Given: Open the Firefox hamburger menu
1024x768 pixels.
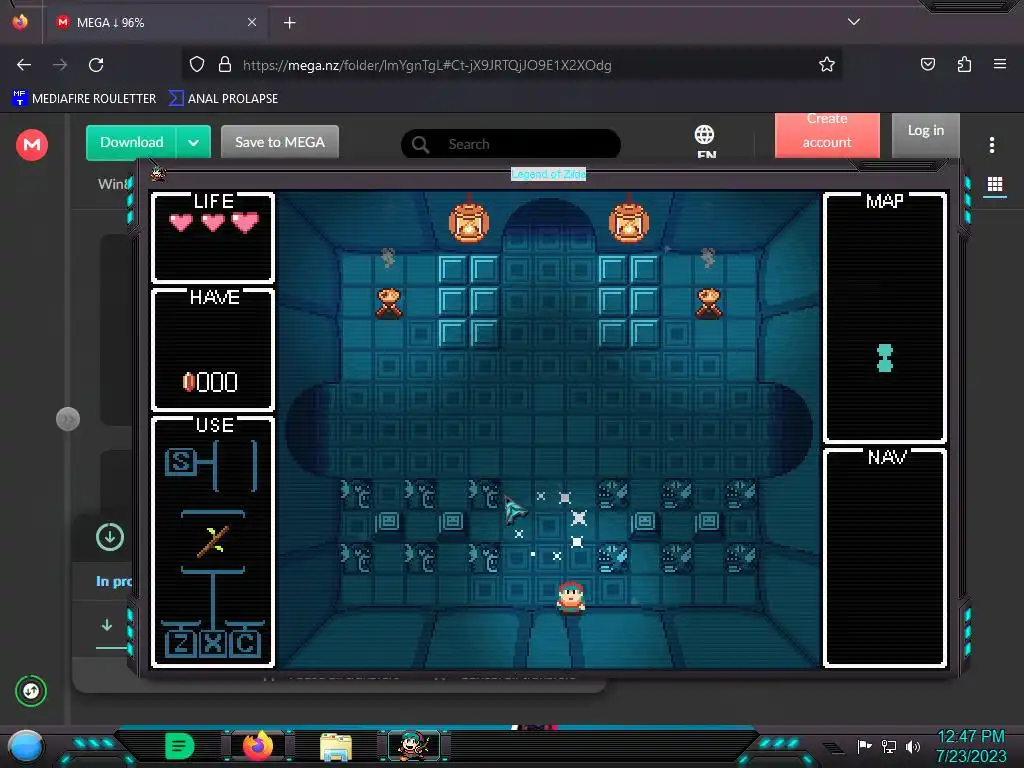Looking at the screenshot, I should coord(999,64).
